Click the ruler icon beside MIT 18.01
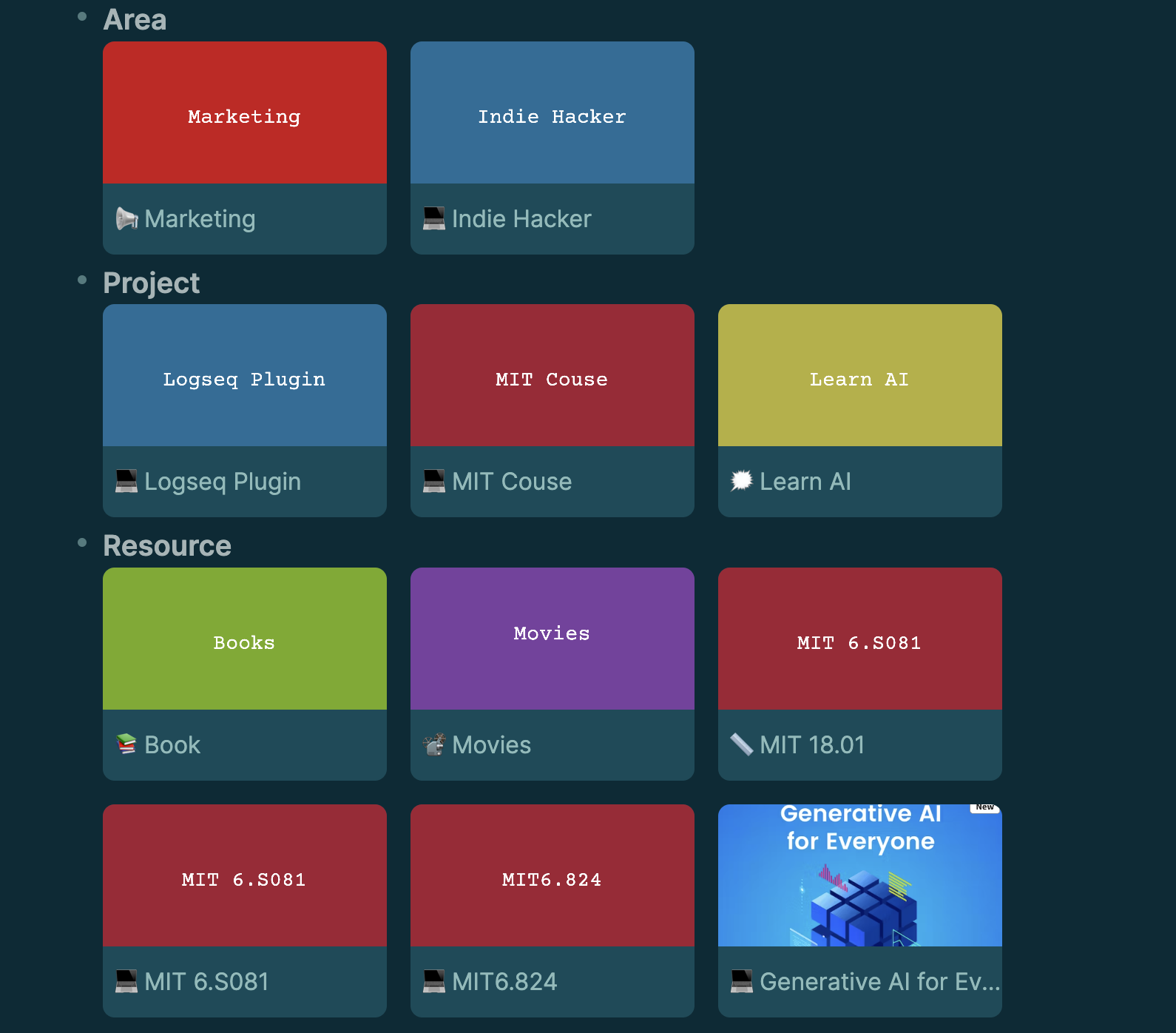Viewport: 1176px width, 1033px height. point(741,744)
